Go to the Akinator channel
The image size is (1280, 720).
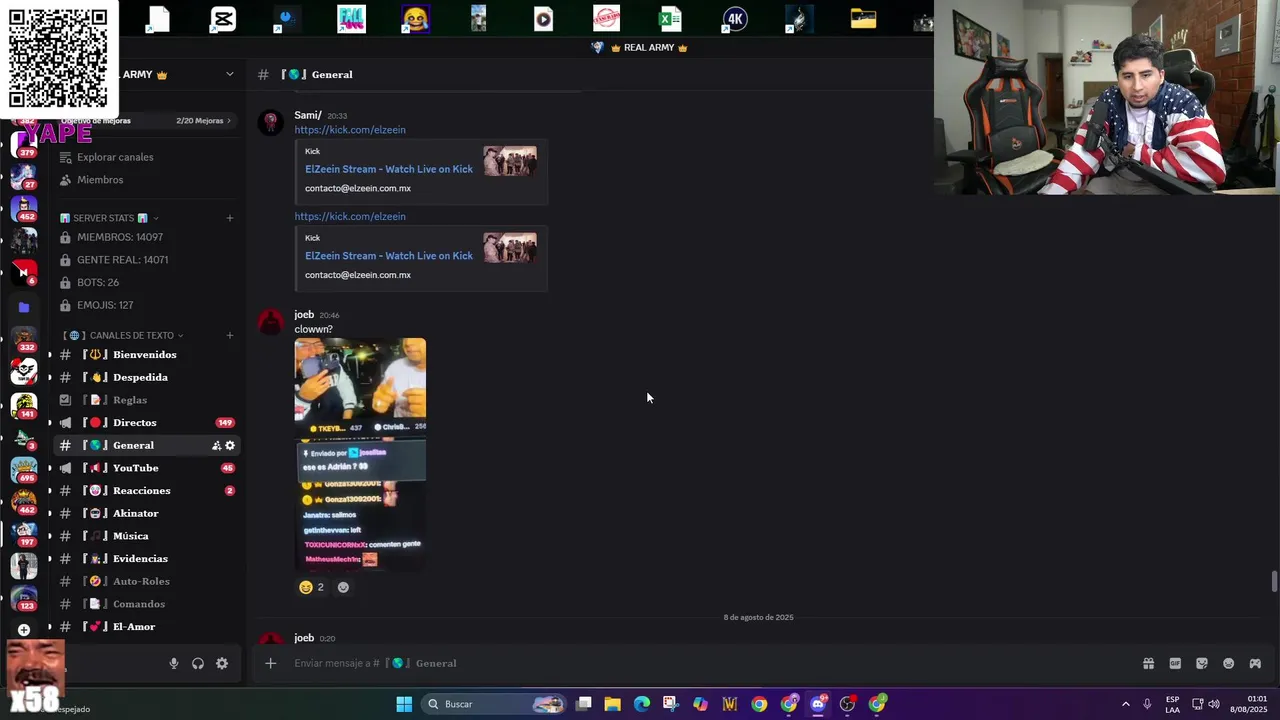point(136,513)
